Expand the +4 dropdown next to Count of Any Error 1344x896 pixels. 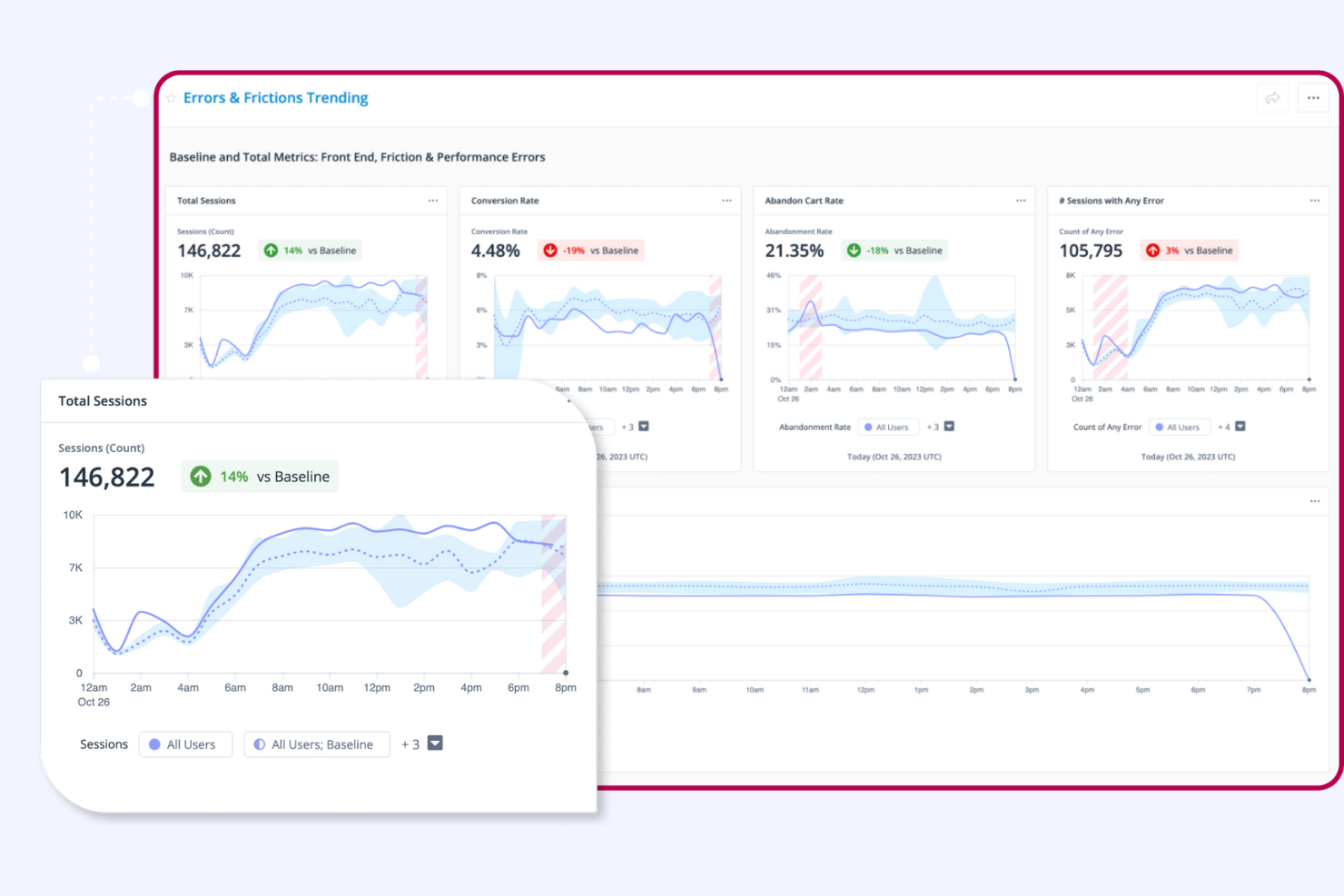pos(1240,427)
